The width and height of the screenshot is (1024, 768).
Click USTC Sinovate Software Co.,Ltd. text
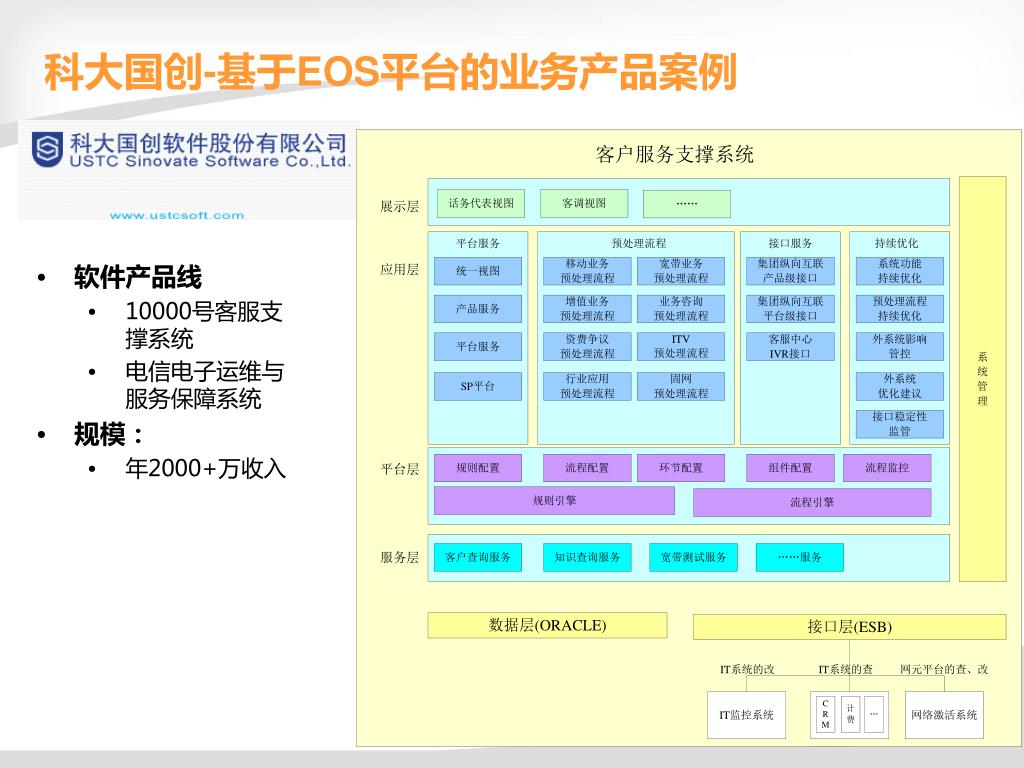(210, 161)
